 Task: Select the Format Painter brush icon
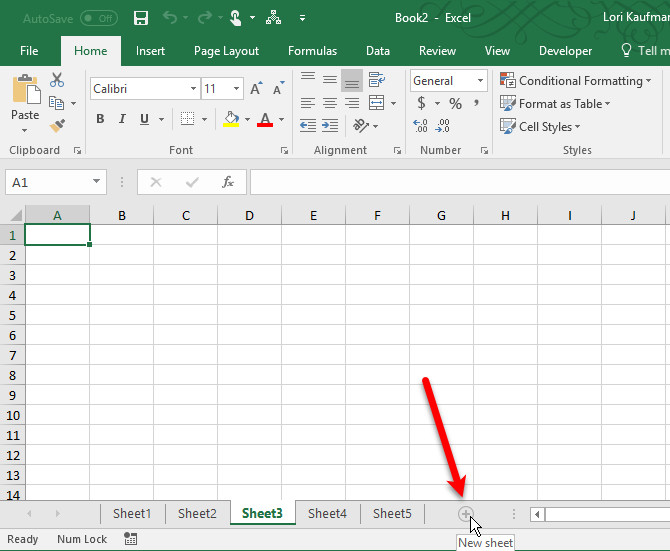57,126
